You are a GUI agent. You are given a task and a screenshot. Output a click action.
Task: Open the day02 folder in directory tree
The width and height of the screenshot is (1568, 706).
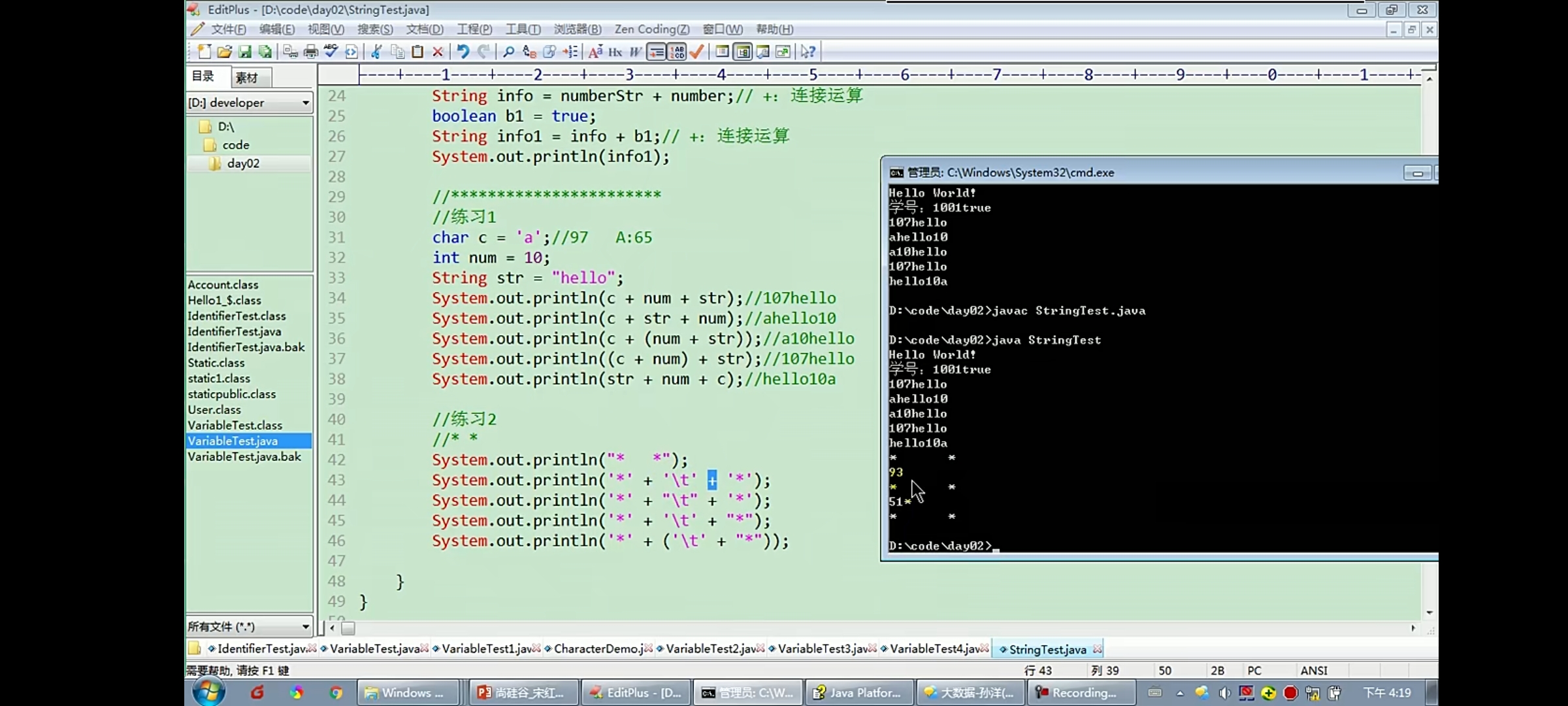(243, 163)
